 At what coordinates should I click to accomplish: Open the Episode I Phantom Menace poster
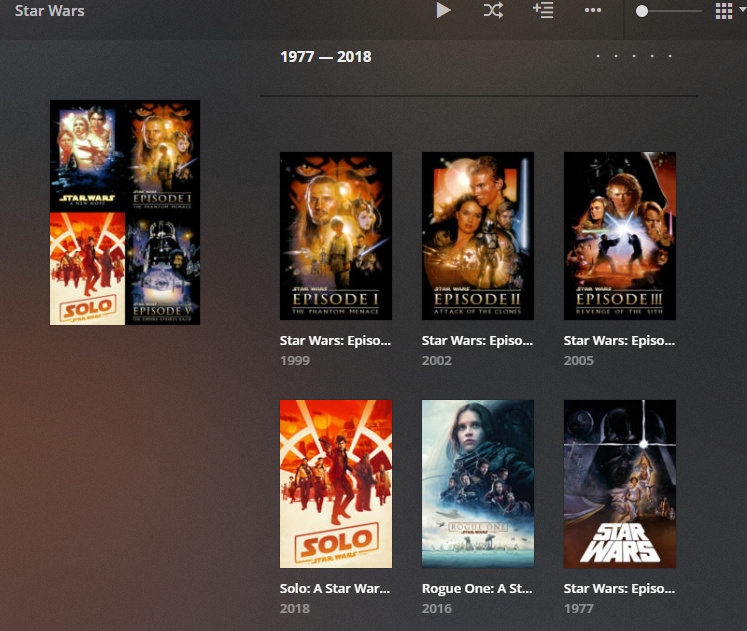click(336, 236)
